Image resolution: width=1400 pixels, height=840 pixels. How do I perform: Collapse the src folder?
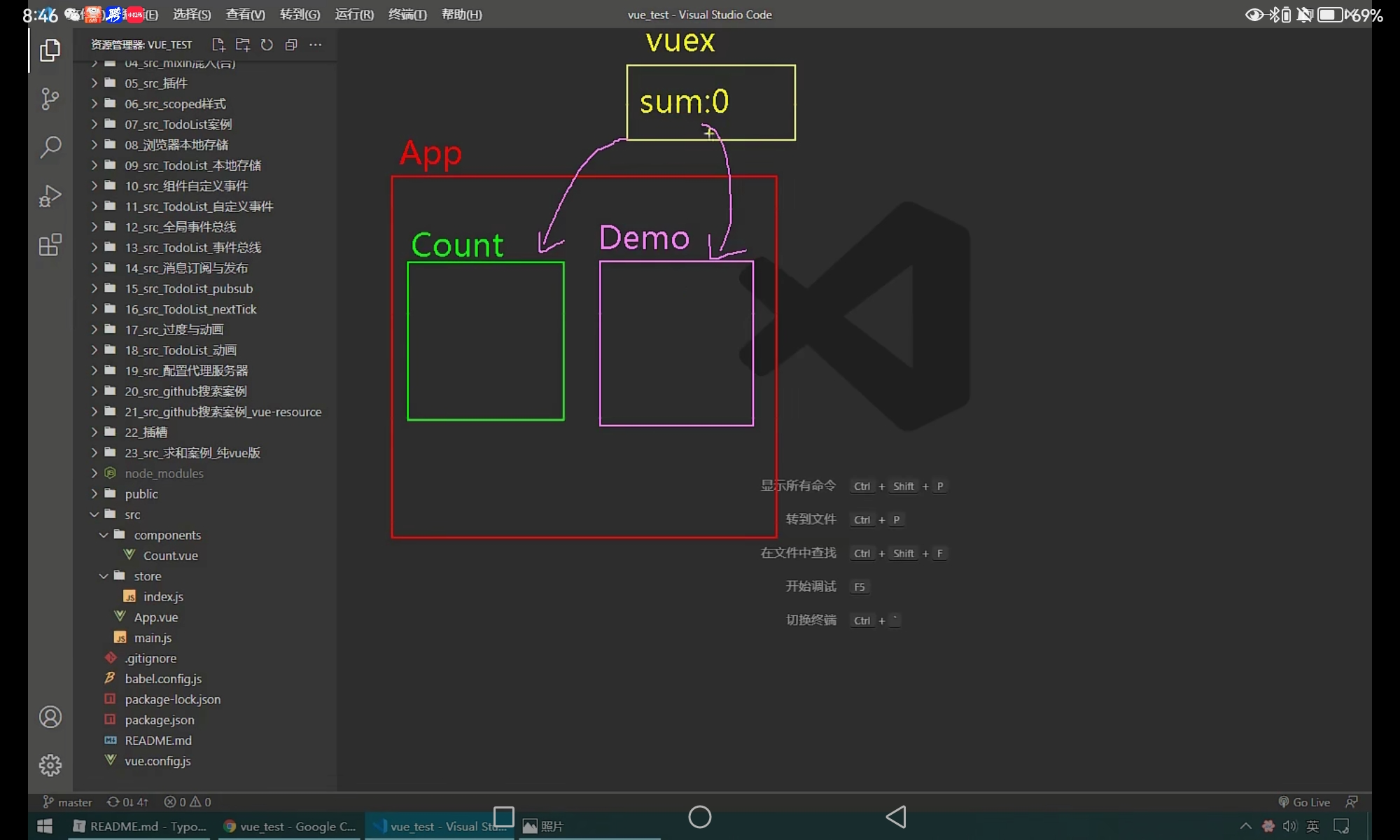pos(132,514)
